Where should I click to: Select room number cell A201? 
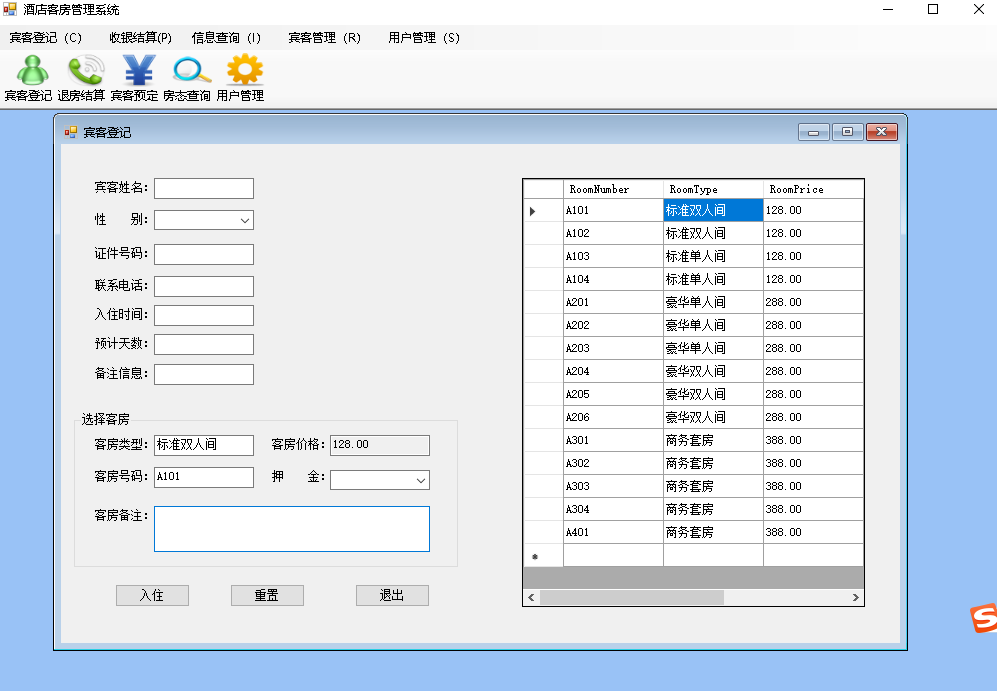click(614, 302)
